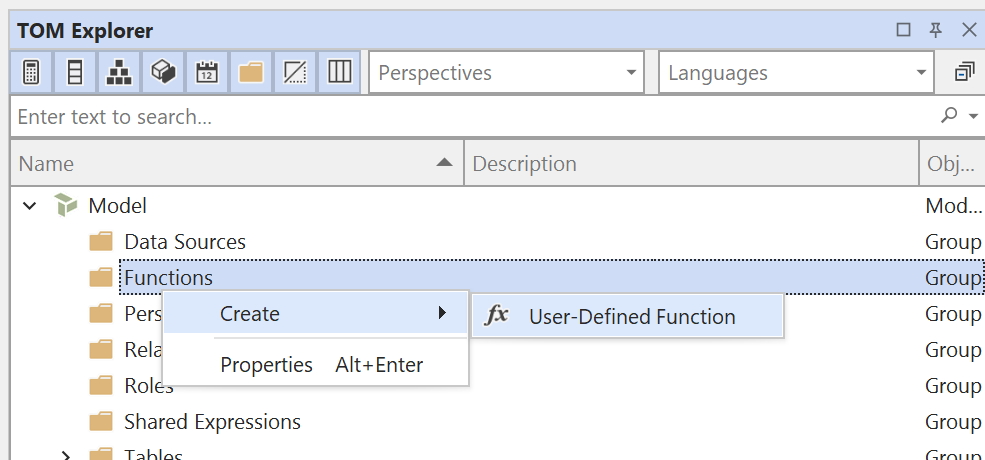This screenshot has height=460, width=985.
Task: Click the search text field
Action: (x=470, y=117)
